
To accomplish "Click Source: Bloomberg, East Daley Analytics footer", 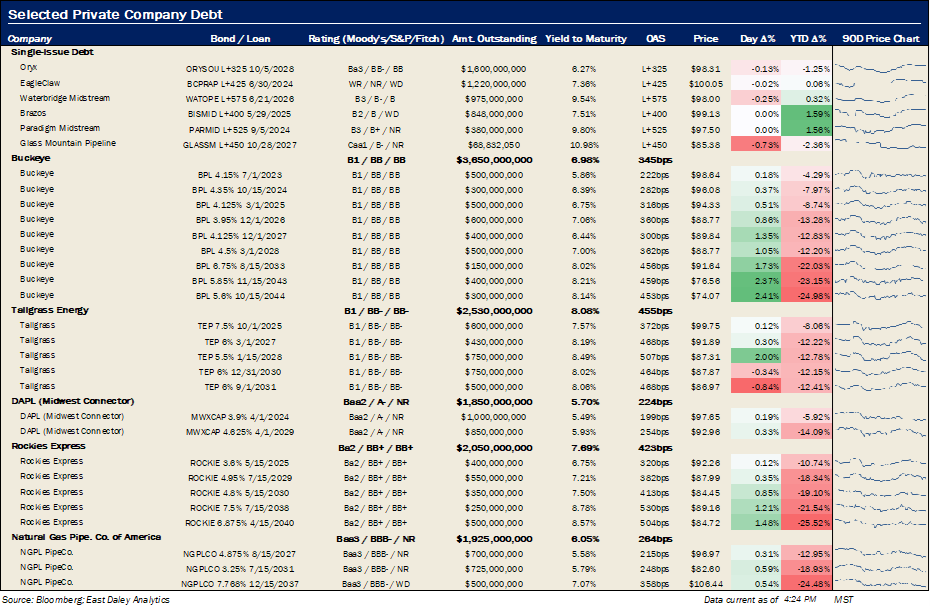I will pos(85,600).
